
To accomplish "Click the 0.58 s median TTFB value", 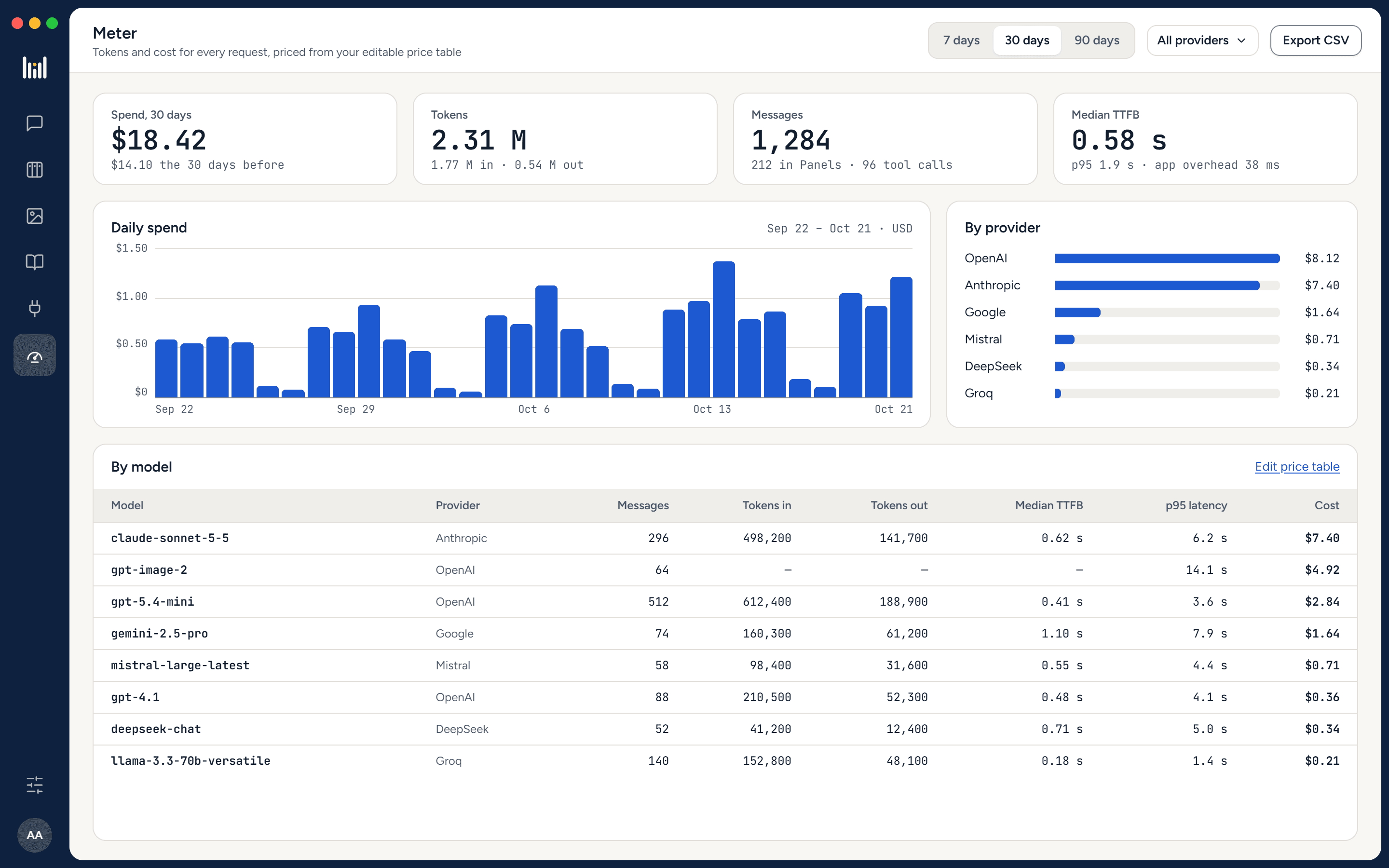I will pos(1118,140).
